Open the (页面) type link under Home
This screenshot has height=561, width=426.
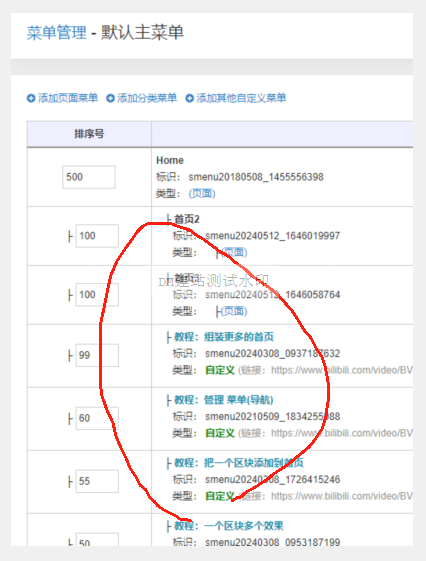[202, 194]
